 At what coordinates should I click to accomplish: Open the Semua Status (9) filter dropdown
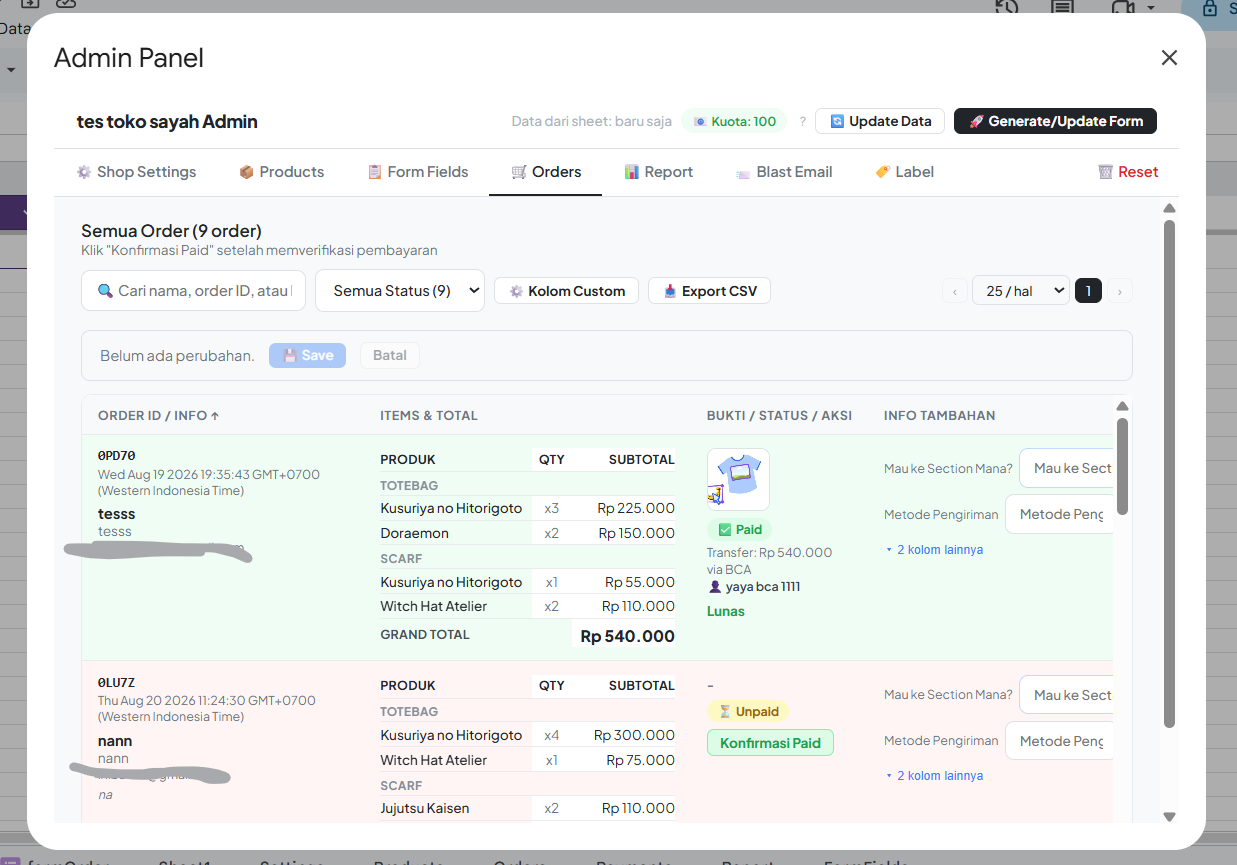point(400,291)
